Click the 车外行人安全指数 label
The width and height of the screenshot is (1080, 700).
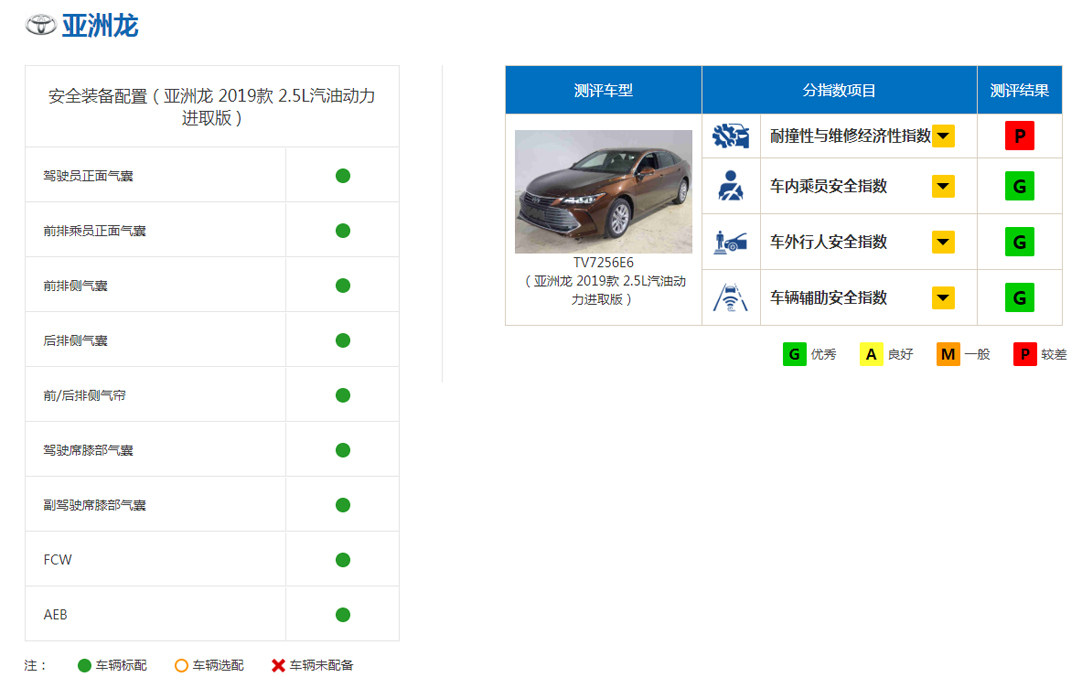pos(828,242)
